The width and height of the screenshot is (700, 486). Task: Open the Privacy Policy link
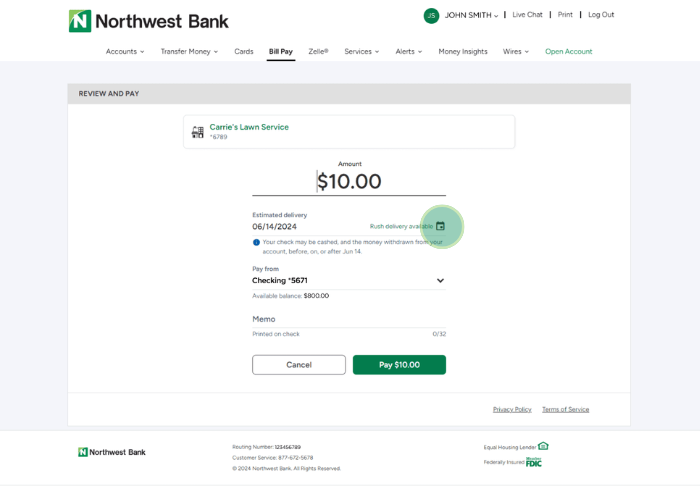point(512,409)
